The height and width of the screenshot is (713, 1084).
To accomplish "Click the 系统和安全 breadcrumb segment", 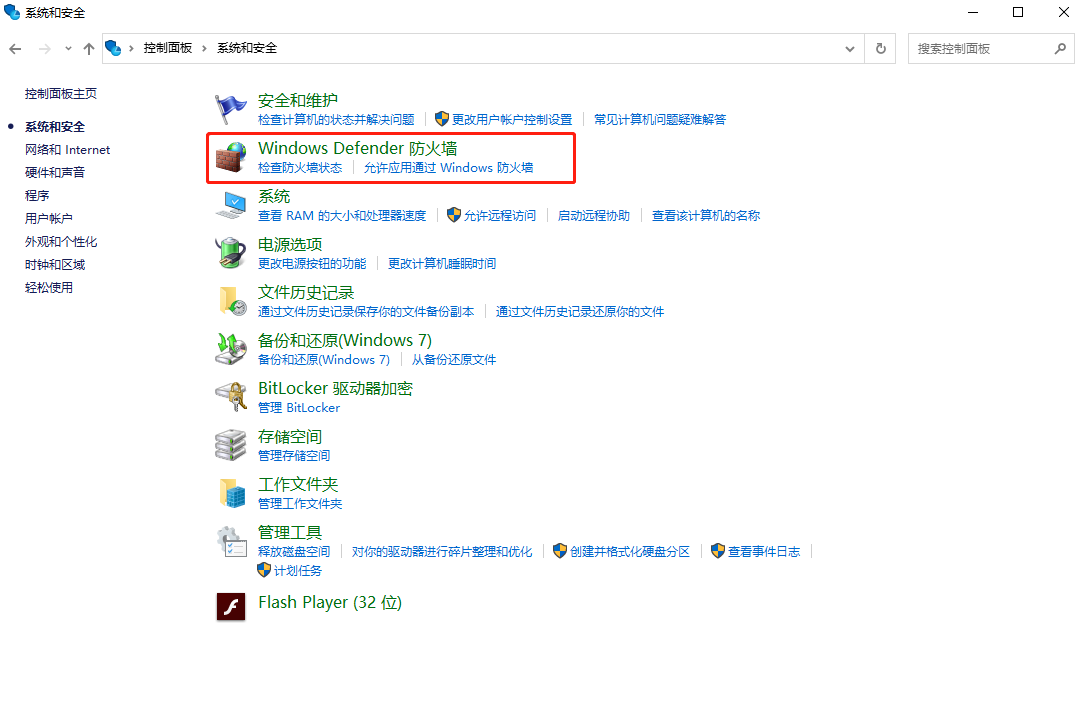I will click(247, 48).
